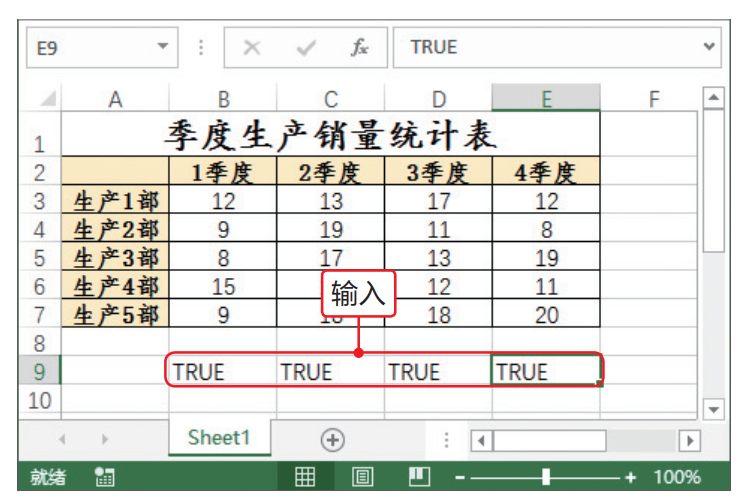Click the Name Box showing E9
Image resolution: width=745 pixels, height=504 pixels.
point(102,48)
